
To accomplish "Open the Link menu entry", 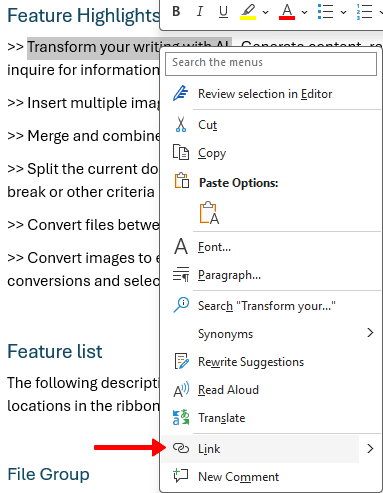I will 260,449.
